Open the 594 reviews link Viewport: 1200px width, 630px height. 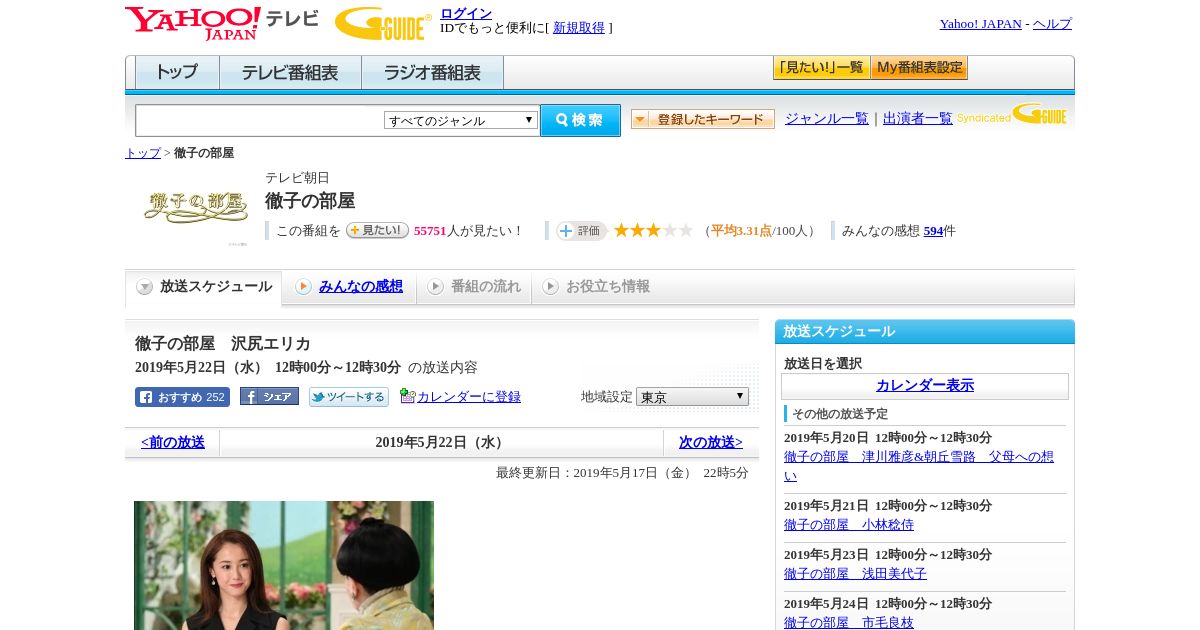933,231
